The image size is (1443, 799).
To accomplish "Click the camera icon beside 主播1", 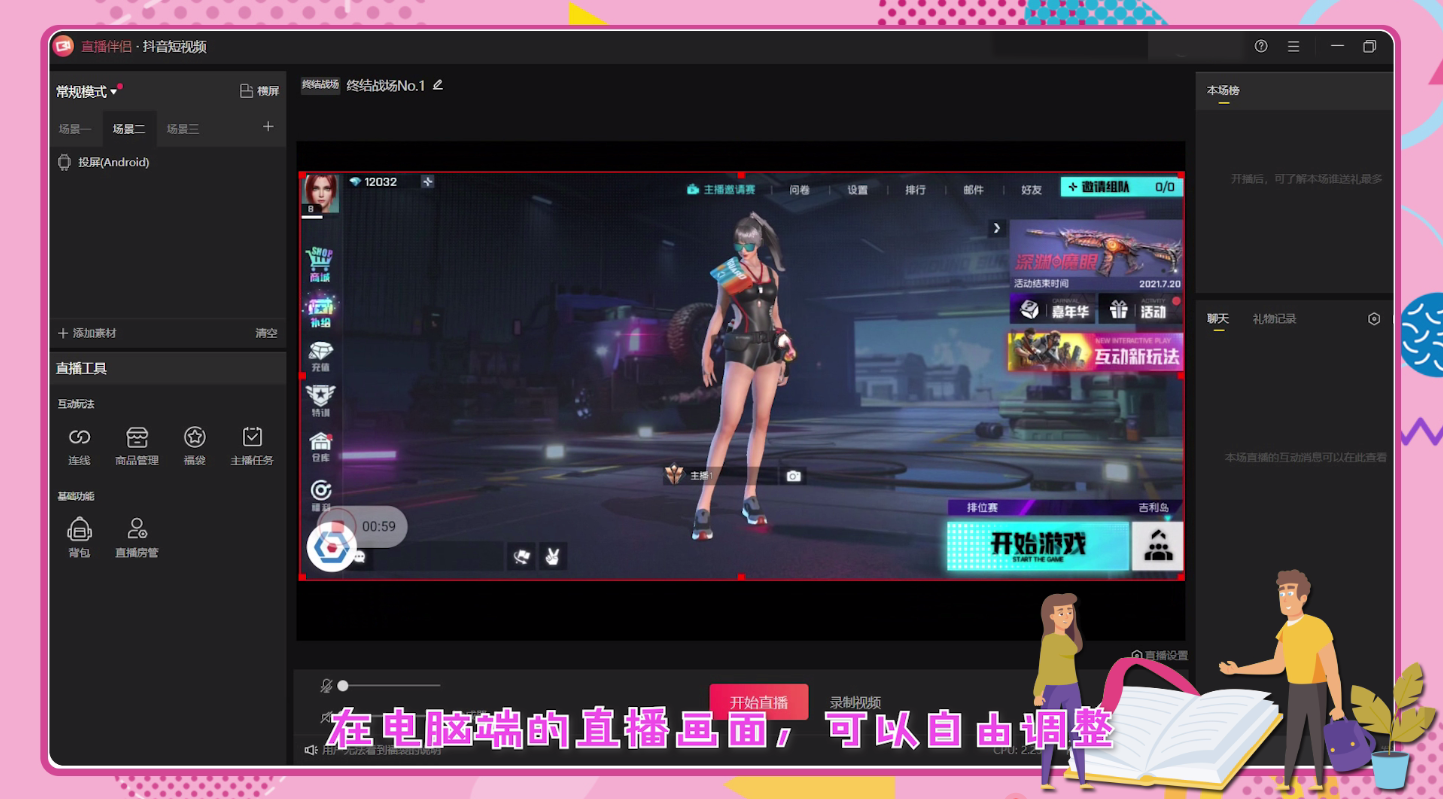I will point(793,476).
